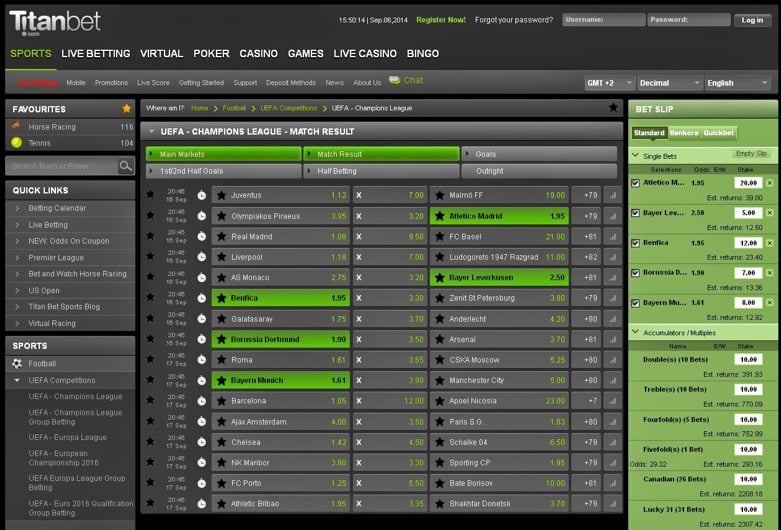
Task: Click the Double(s) stake input field
Action: coord(748,359)
